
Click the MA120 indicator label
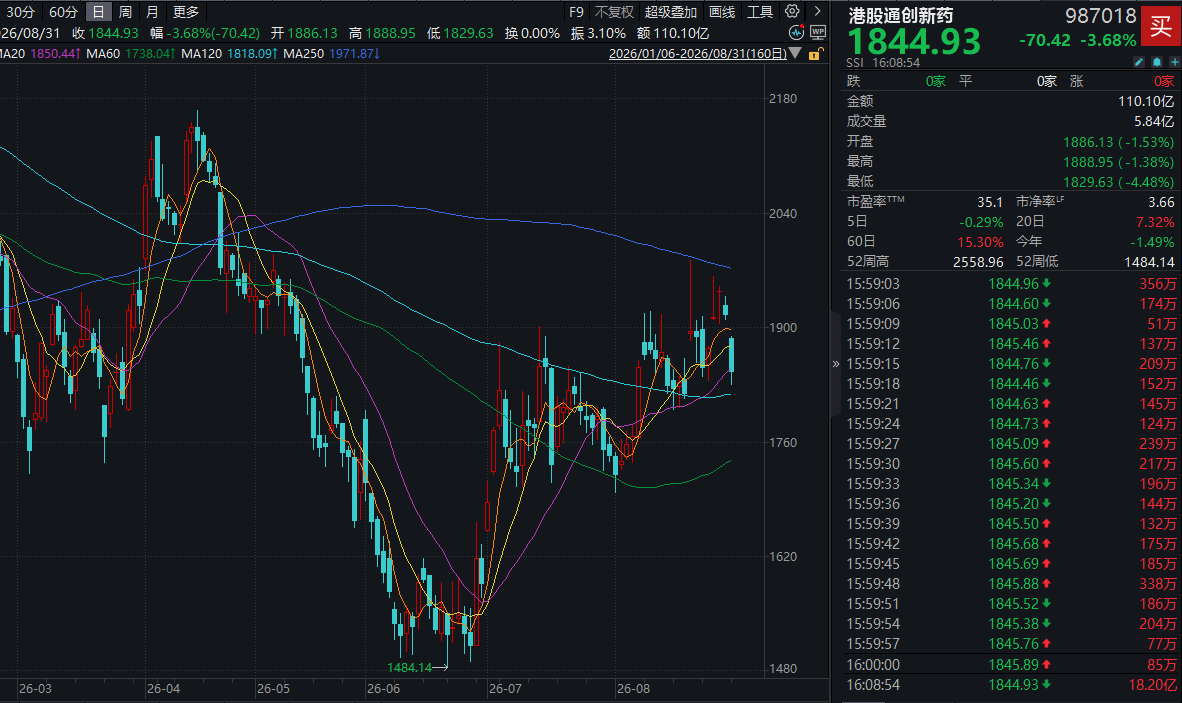[x=201, y=53]
